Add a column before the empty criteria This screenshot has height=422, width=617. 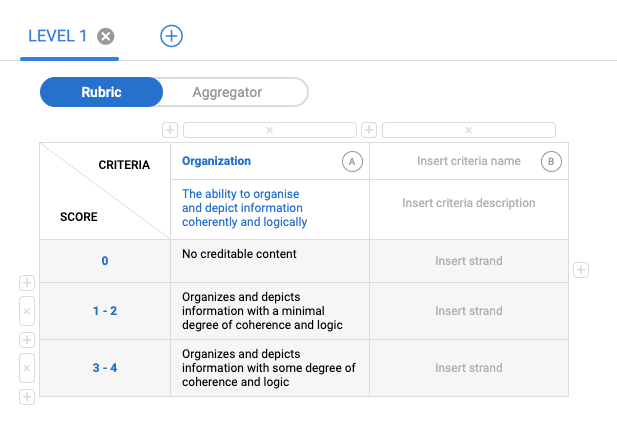pos(369,130)
